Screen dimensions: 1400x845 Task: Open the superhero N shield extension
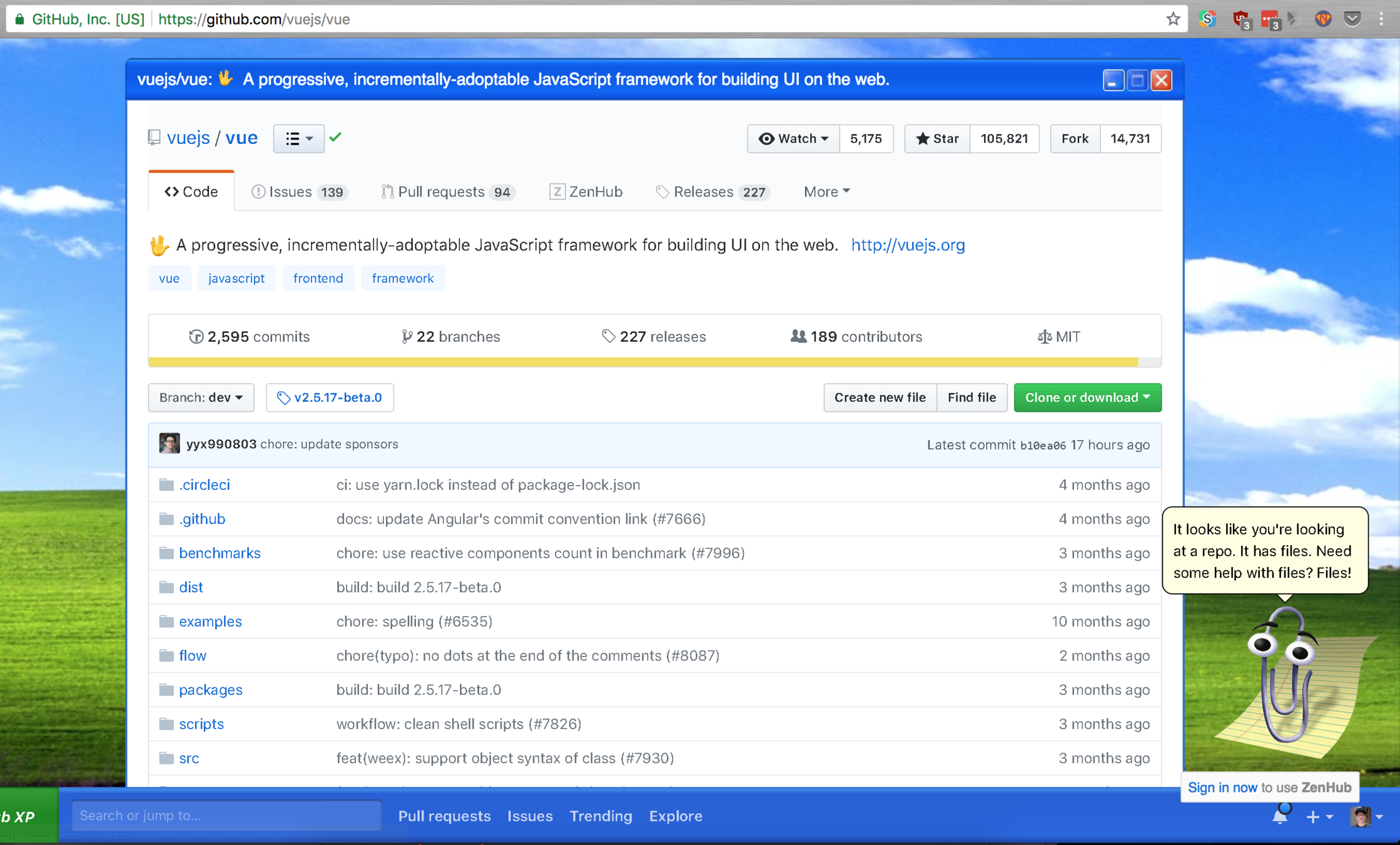(x=1323, y=19)
